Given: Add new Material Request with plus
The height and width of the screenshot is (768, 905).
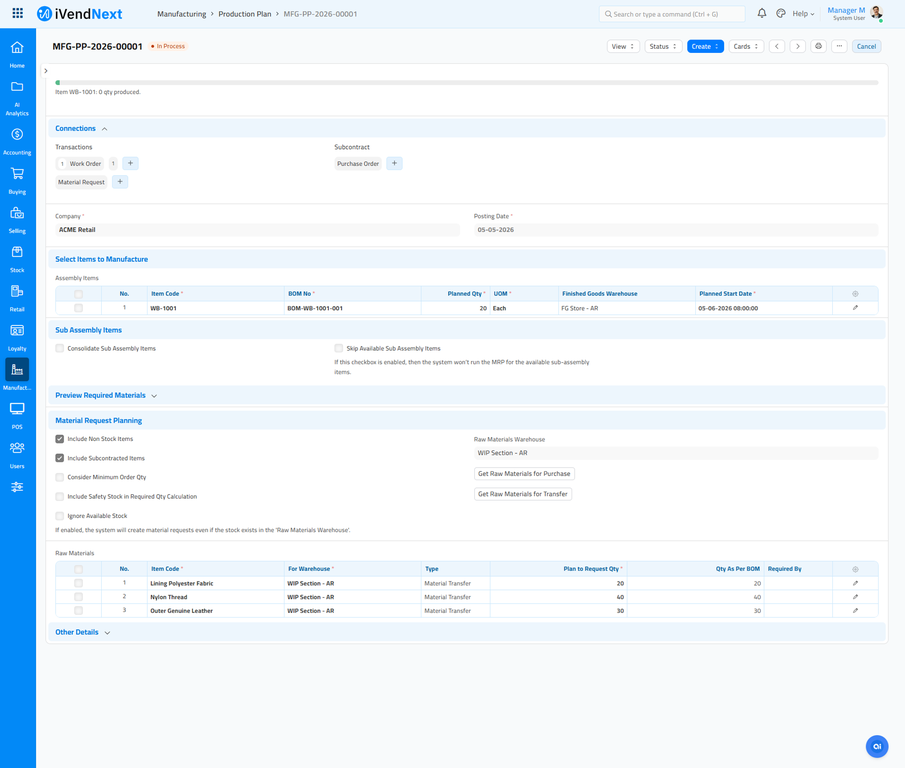Looking at the screenshot, I should (120, 182).
